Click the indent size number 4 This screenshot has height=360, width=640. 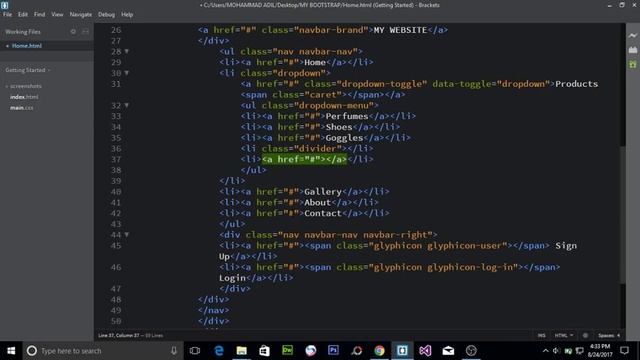pyautogui.click(x=618, y=336)
